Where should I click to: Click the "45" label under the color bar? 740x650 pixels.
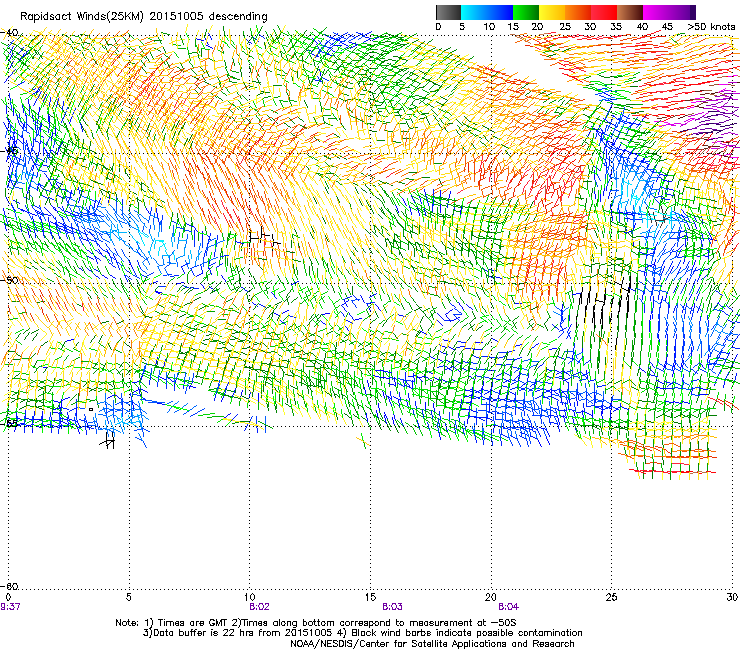pos(667,27)
